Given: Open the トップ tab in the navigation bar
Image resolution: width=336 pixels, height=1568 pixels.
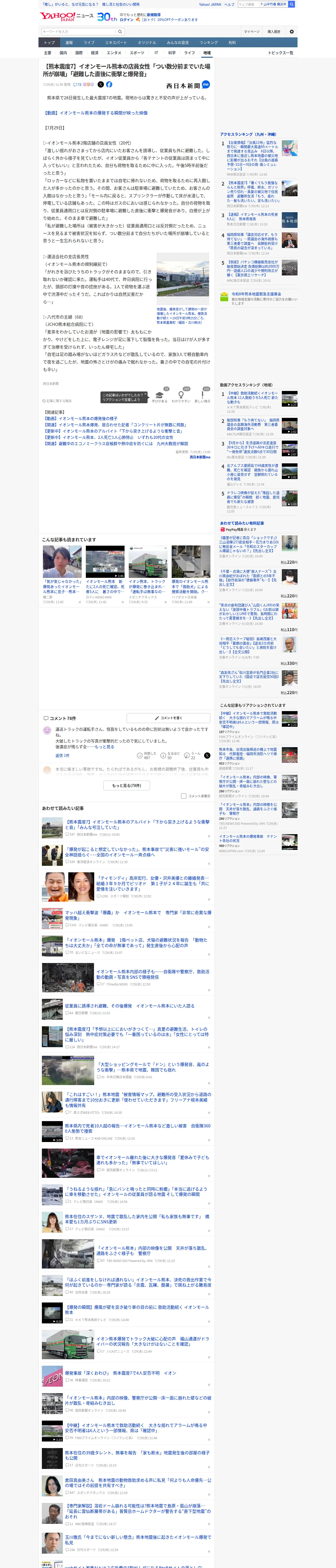Looking at the screenshot, I should (x=49, y=43).
